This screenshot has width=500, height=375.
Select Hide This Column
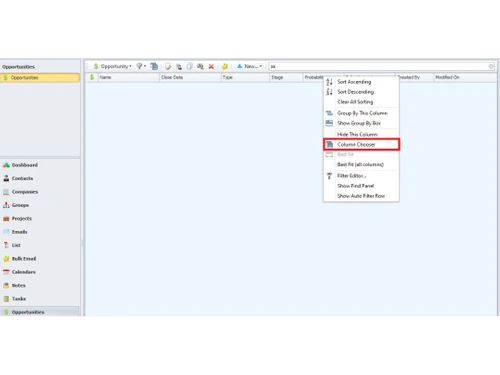coord(361,134)
